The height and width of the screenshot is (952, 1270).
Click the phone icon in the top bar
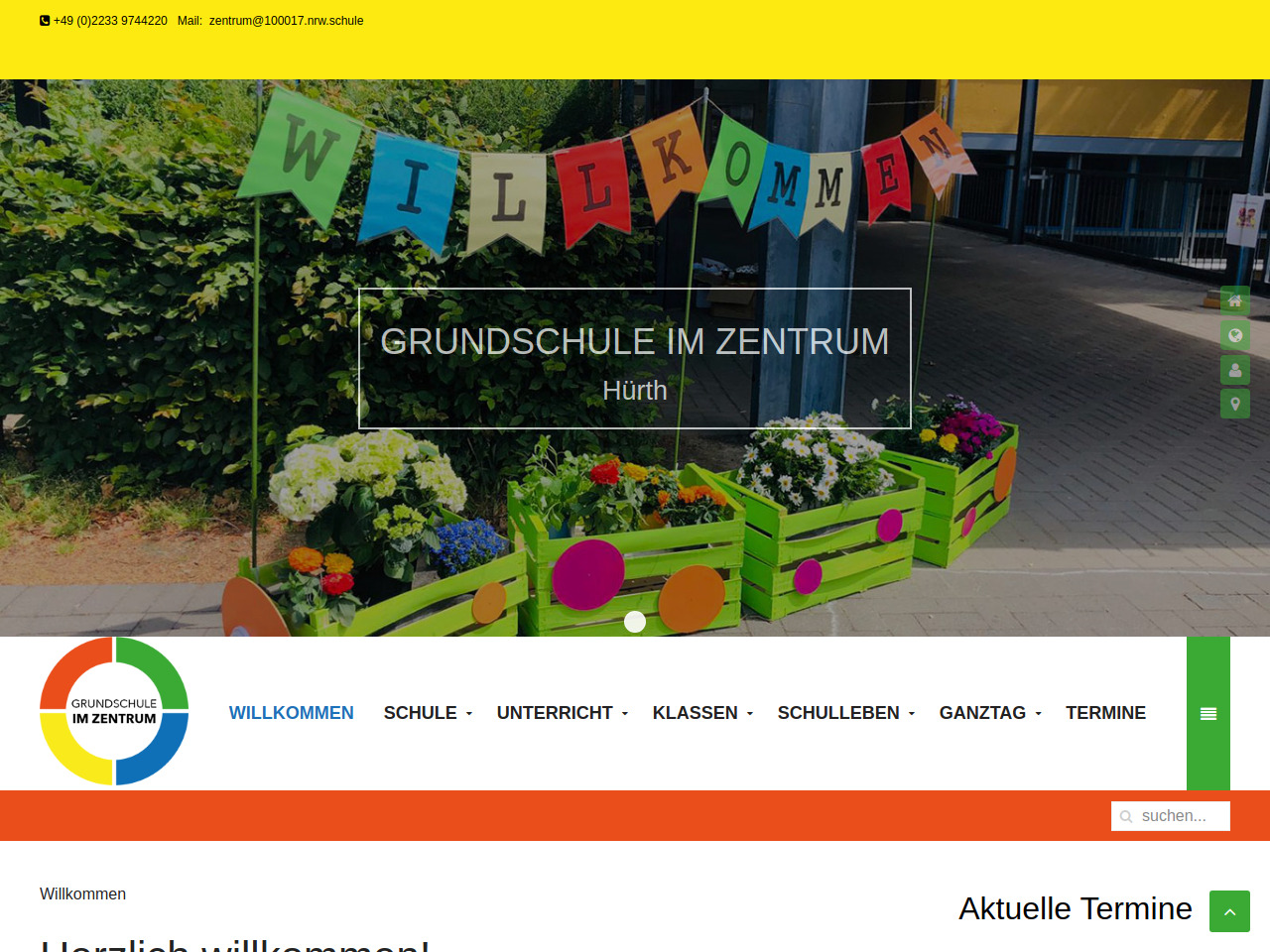tap(45, 21)
